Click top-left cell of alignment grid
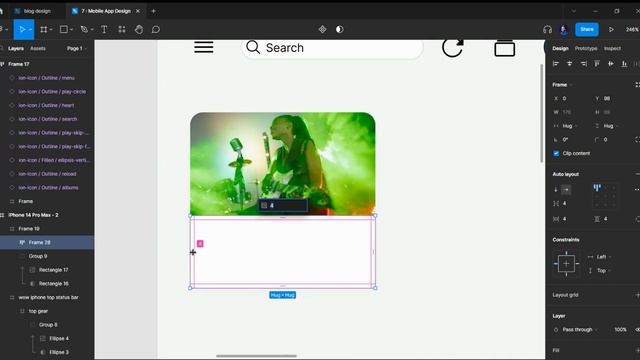This screenshot has height=360, width=640. [597, 188]
